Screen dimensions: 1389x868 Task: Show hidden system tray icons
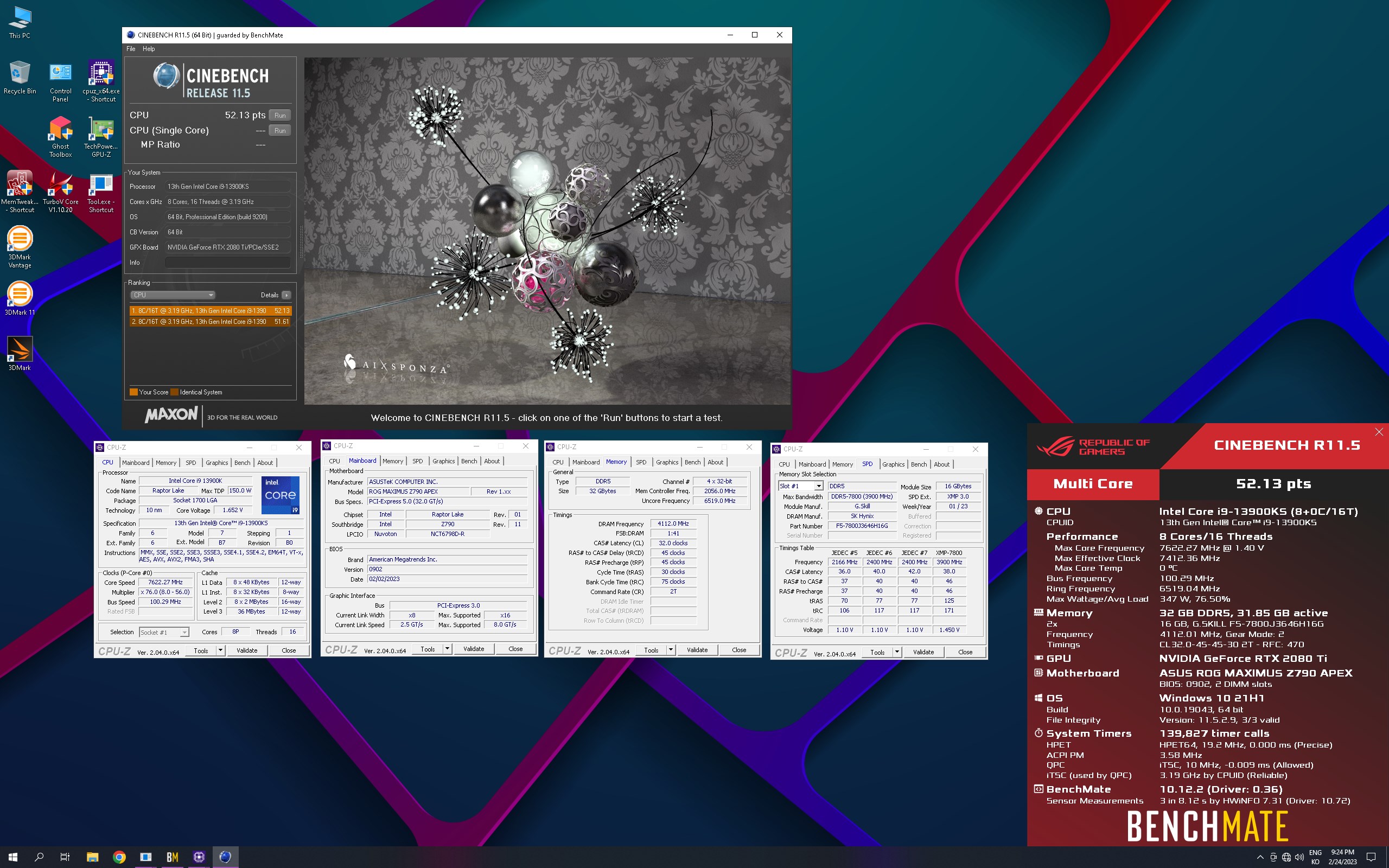tap(1260, 857)
